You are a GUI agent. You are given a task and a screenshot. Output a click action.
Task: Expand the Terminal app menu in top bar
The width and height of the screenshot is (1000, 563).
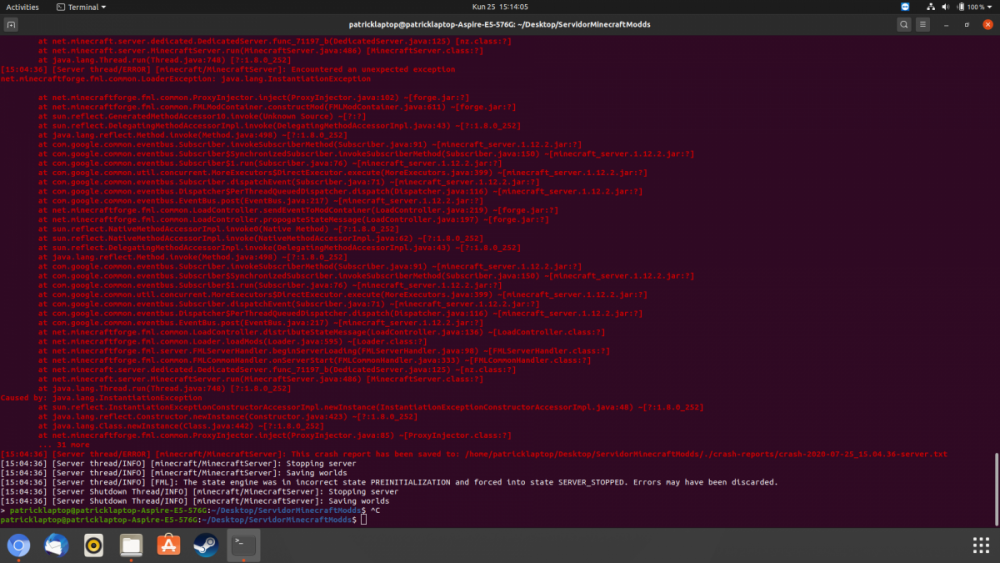[x=81, y=6]
